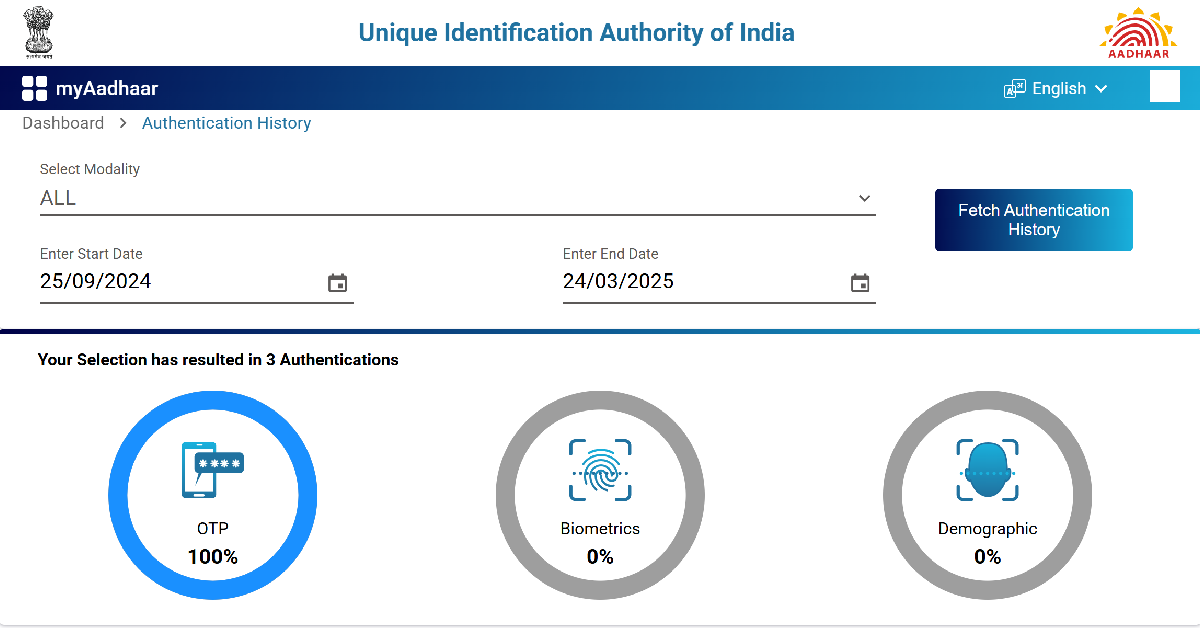Viewport: 1200px width, 628px height.
Task: Click the myAadhaar title text
Action: (x=107, y=88)
